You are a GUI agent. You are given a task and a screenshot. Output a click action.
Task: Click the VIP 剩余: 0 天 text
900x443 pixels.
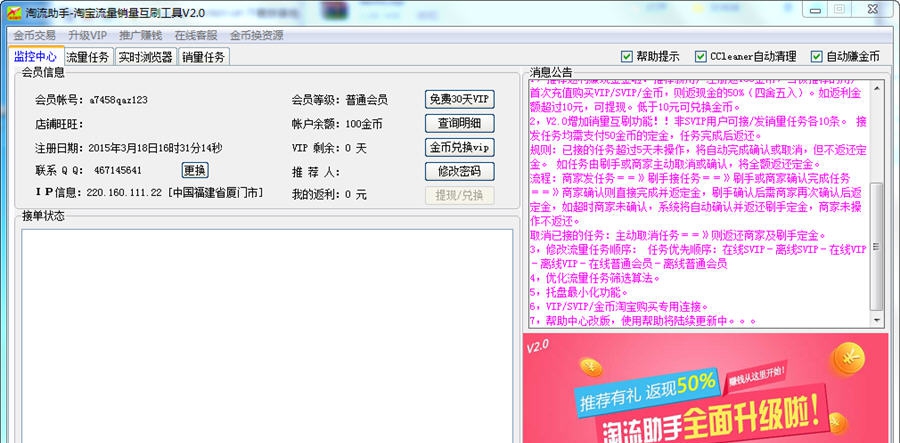point(329,148)
